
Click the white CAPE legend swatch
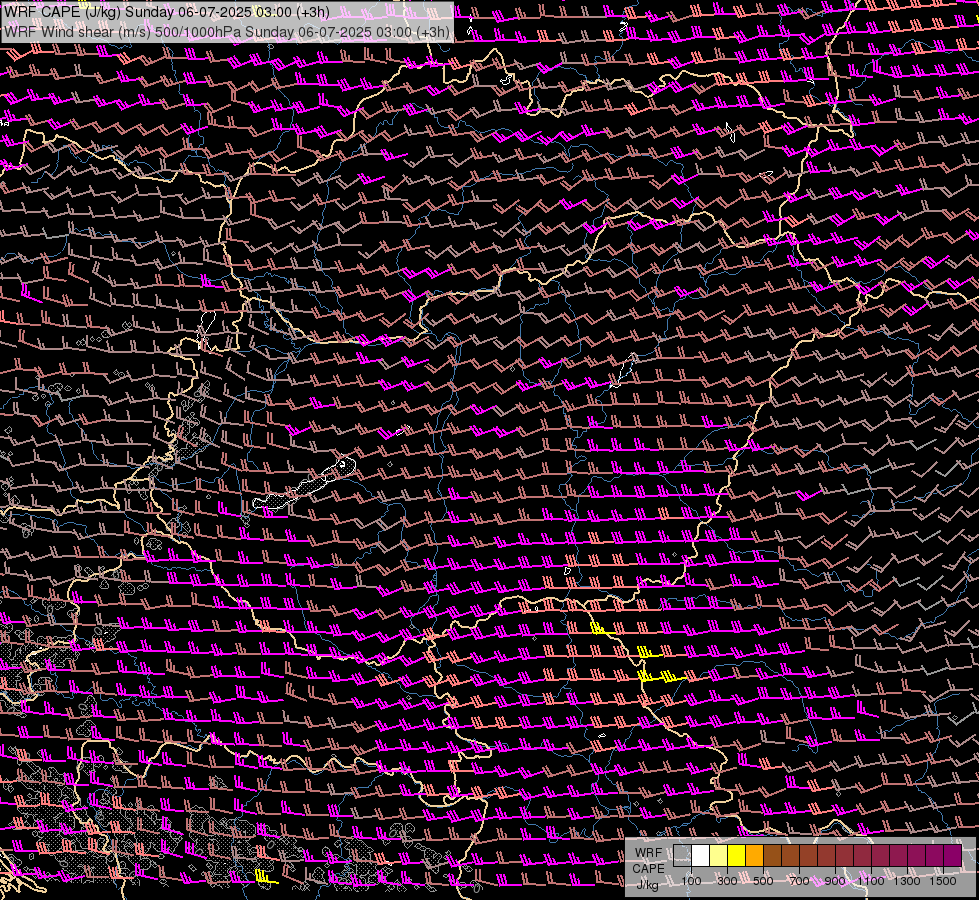701,856
